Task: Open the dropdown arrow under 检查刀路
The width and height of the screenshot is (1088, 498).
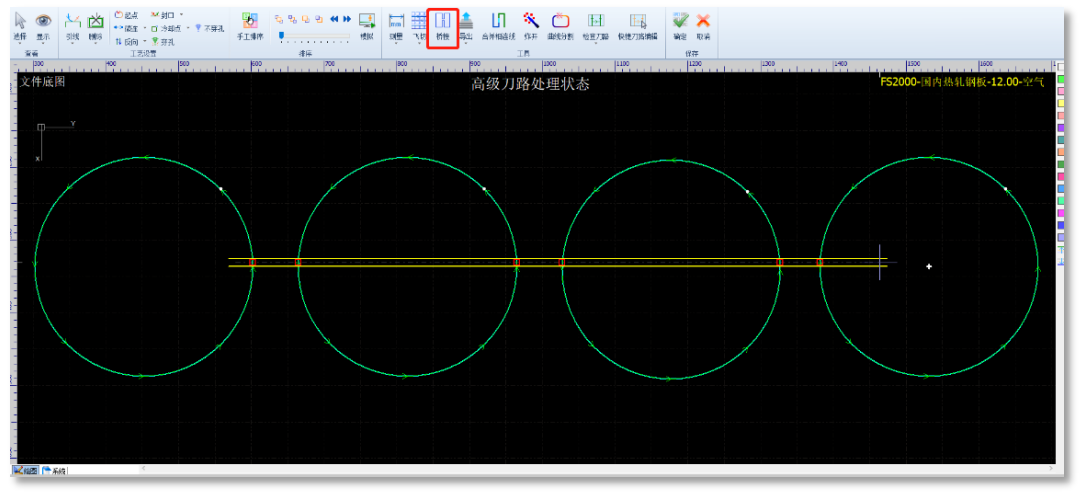Action: click(x=595, y=44)
